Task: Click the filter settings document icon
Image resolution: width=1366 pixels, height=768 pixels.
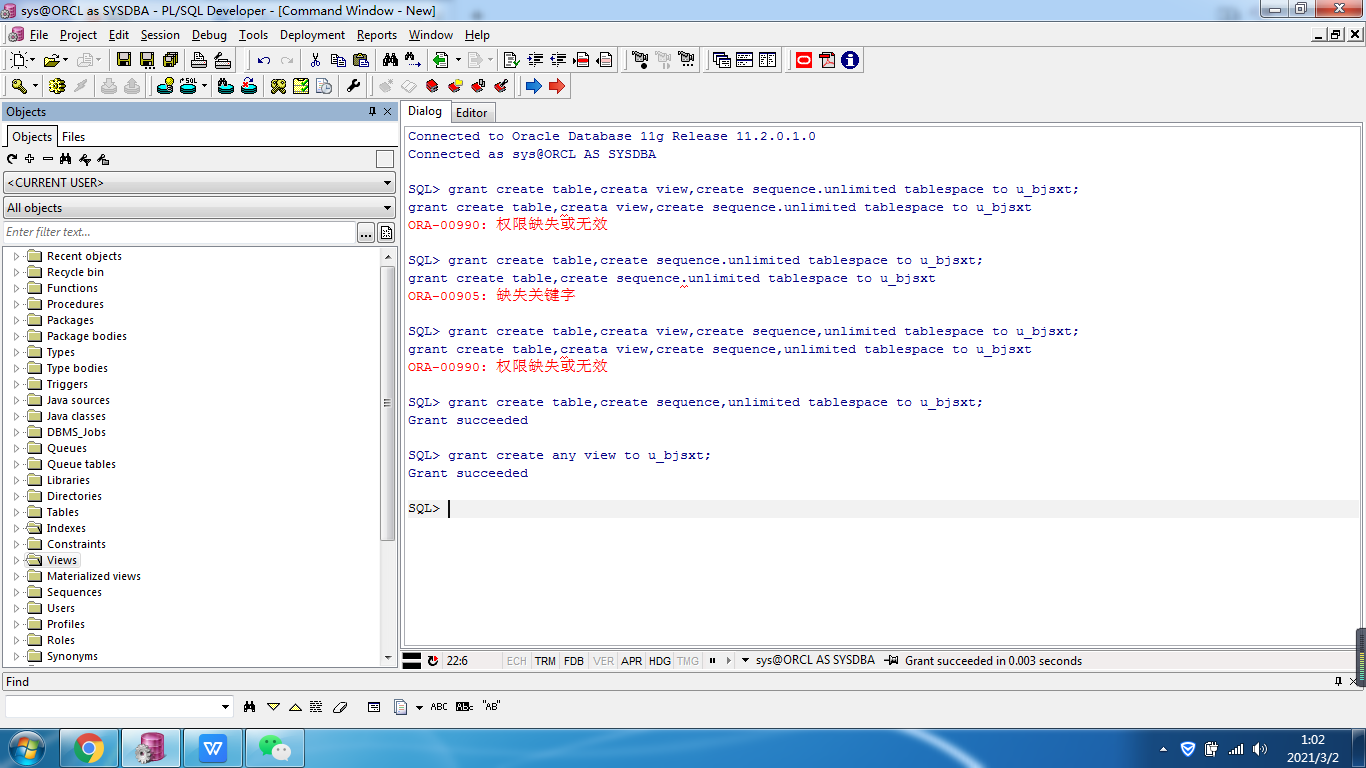Action: click(386, 233)
